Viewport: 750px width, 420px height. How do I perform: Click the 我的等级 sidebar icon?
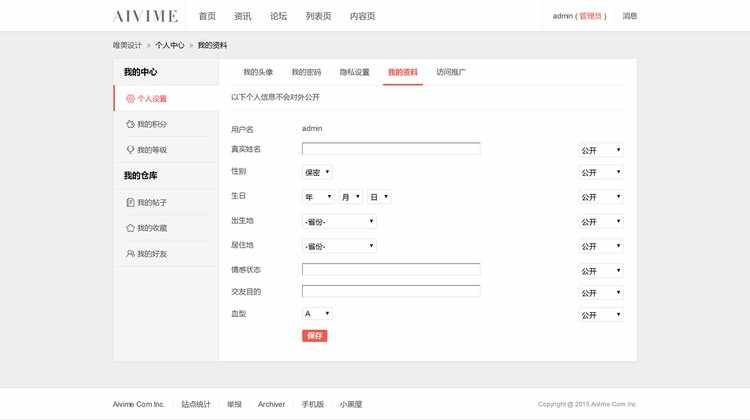(130, 150)
